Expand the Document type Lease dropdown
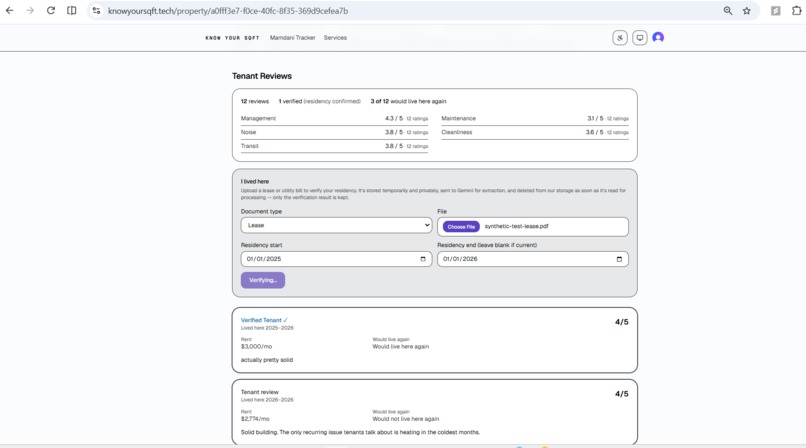The width and height of the screenshot is (806, 448). [x=336, y=226]
